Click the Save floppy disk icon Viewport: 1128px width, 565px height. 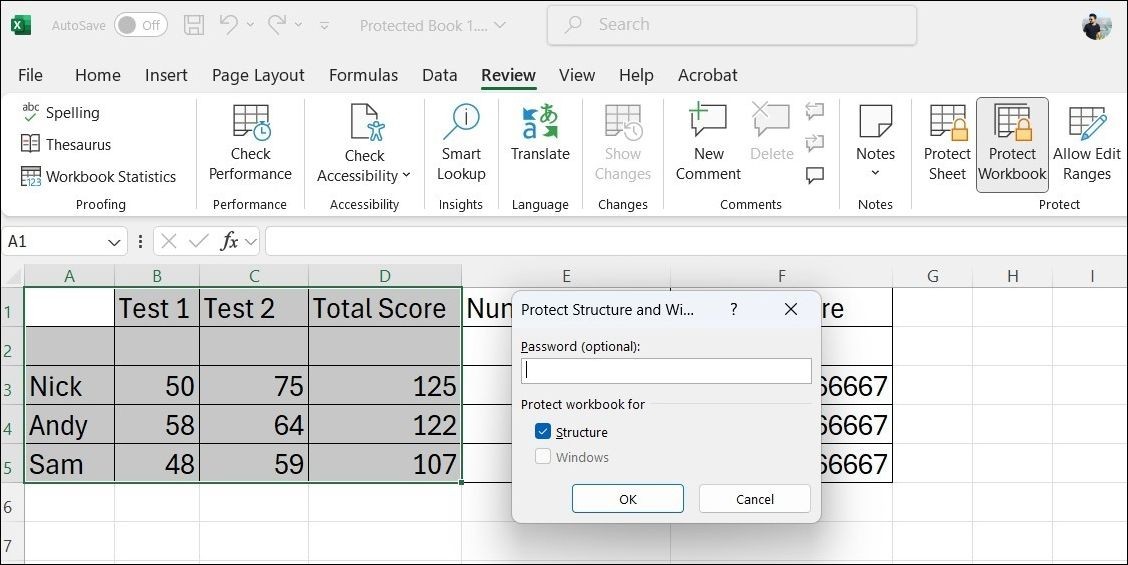[x=194, y=25]
